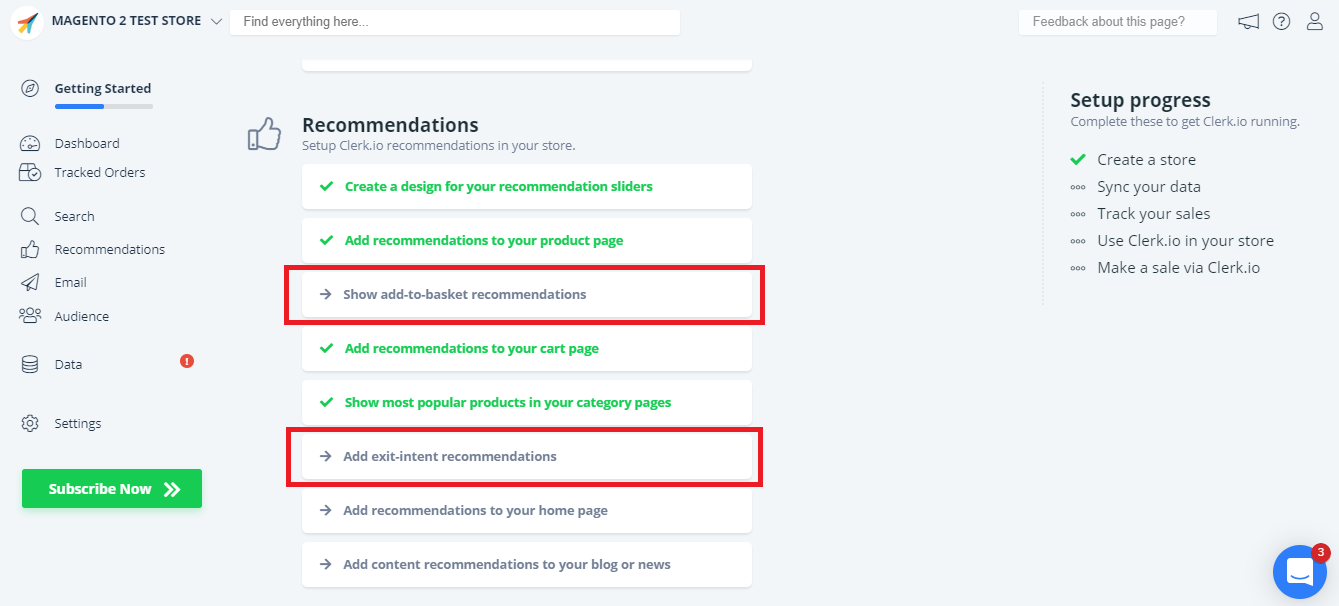Viewport: 1339px width, 606px height.
Task: Open the chat messenger bubble
Action: point(1299,572)
